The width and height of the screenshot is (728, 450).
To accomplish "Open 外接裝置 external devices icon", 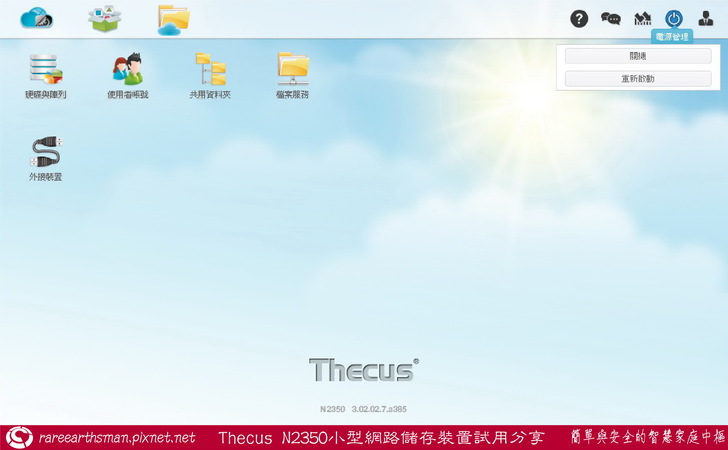I will pos(46,158).
